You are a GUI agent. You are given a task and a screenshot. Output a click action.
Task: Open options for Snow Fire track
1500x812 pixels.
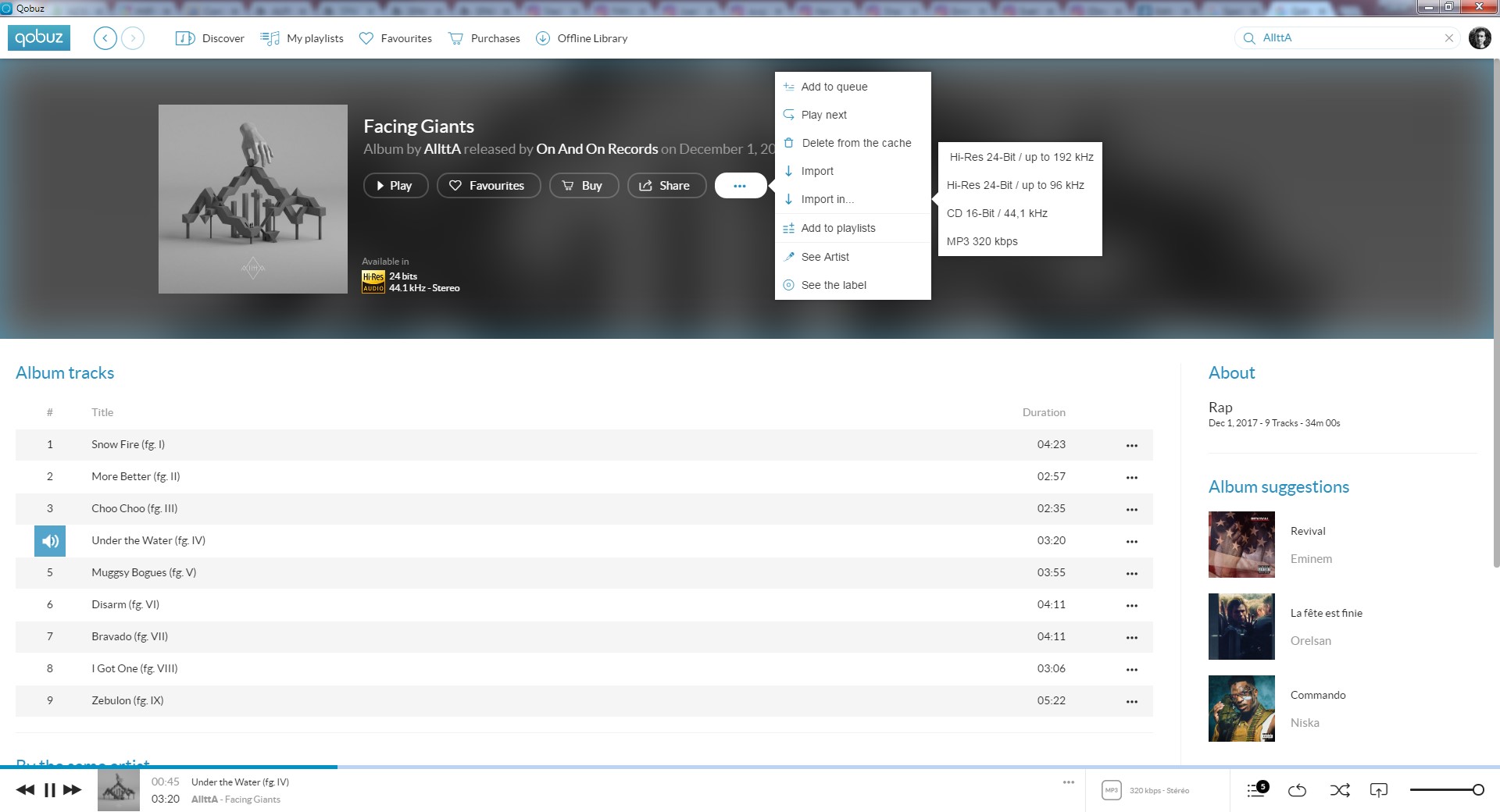(x=1132, y=445)
